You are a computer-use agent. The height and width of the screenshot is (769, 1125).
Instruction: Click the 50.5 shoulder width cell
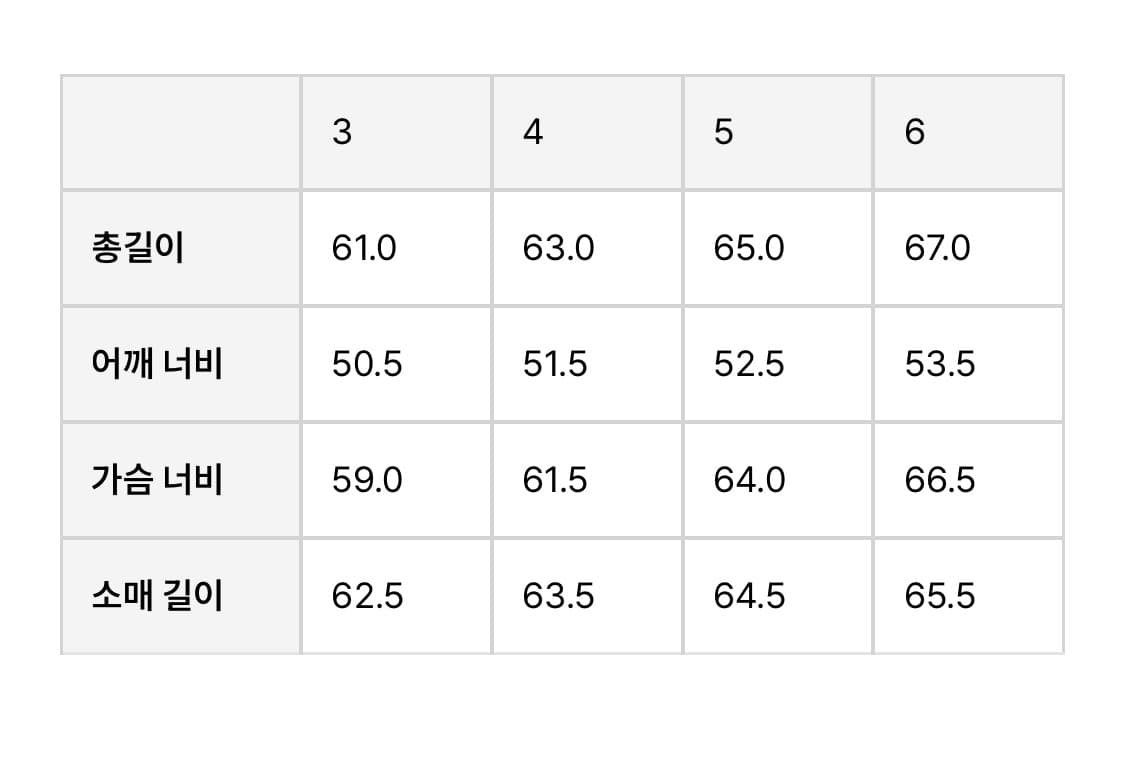click(x=367, y=364)
